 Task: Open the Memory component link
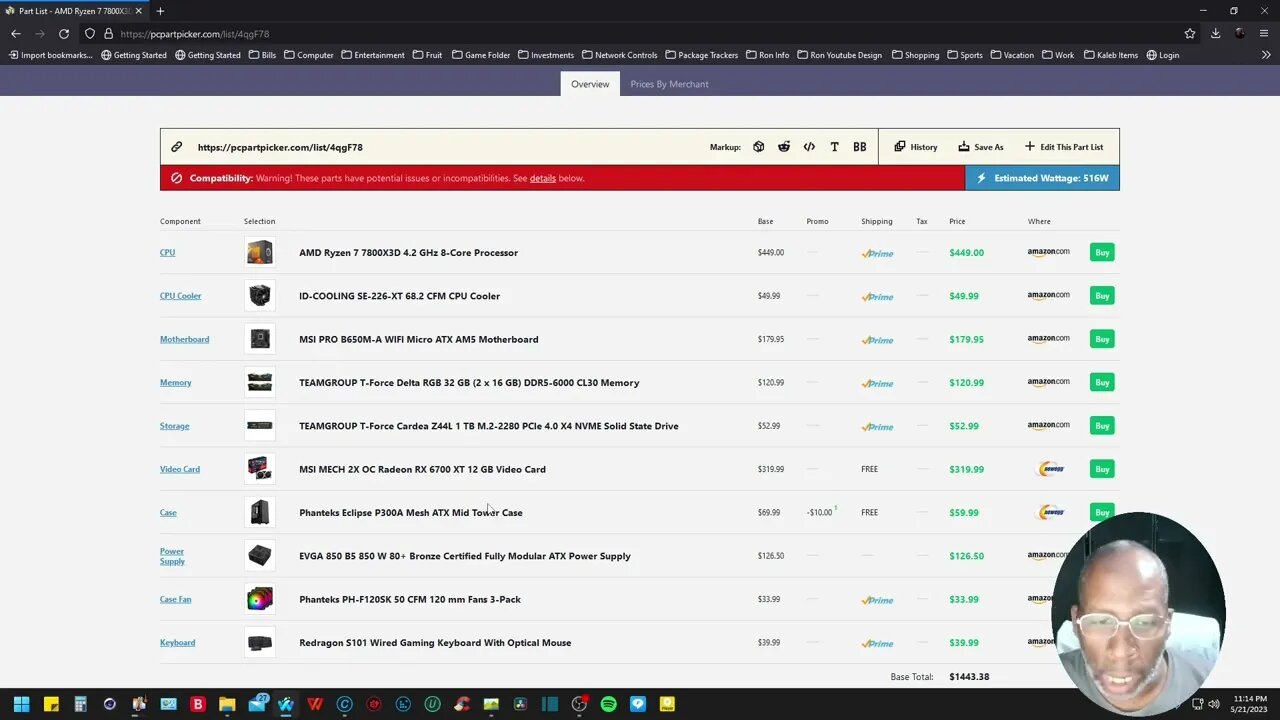[x=175, y=383]
